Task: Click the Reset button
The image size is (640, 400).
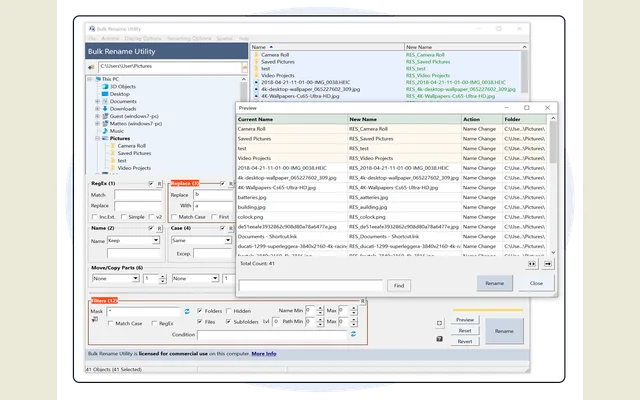Action: click(x=465, y=331)
